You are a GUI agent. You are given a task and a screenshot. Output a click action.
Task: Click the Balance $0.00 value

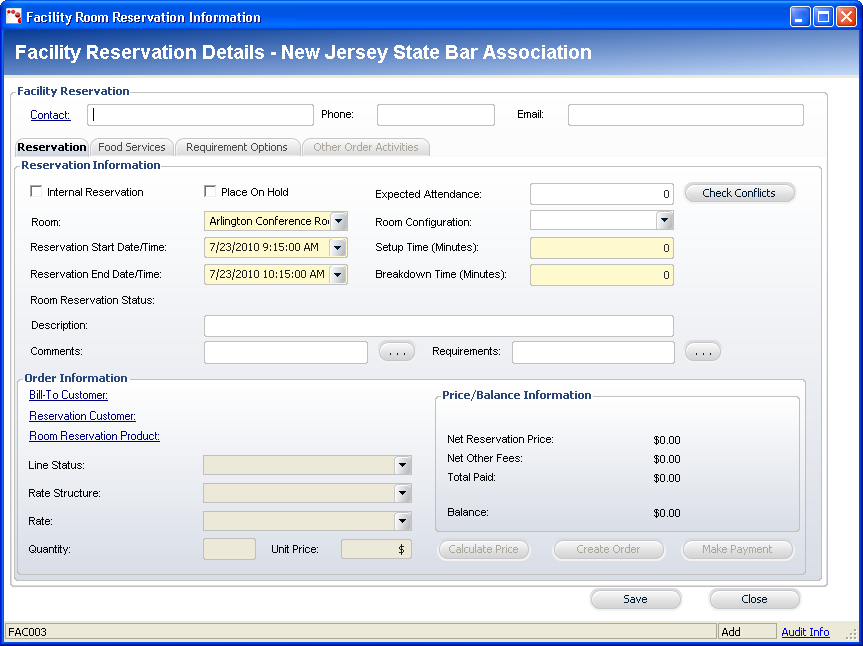667,513
